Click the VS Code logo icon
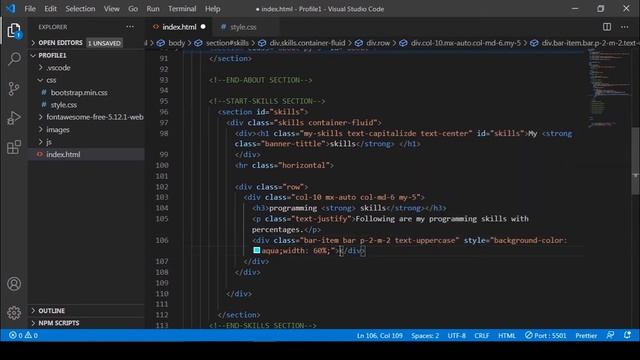Screen dimensions: 640x360 [x=11, y=8]
